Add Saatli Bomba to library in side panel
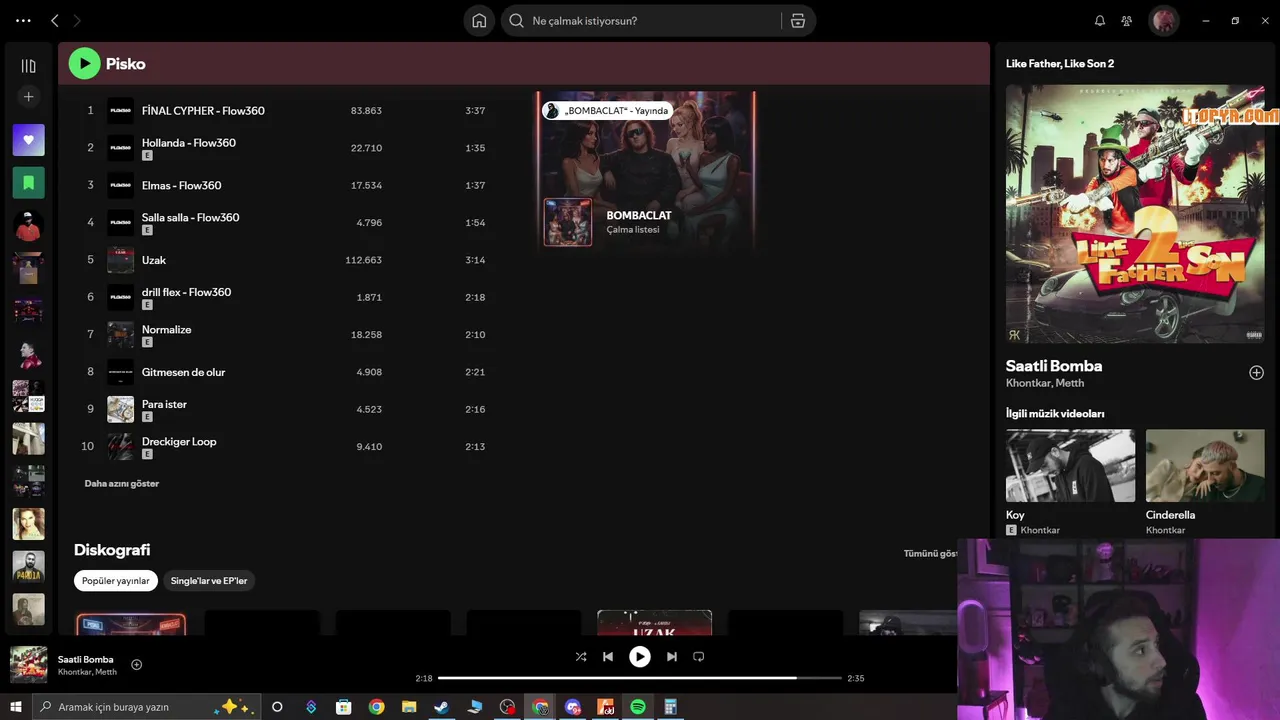Screen dimensions: 1280x720 1256,373
